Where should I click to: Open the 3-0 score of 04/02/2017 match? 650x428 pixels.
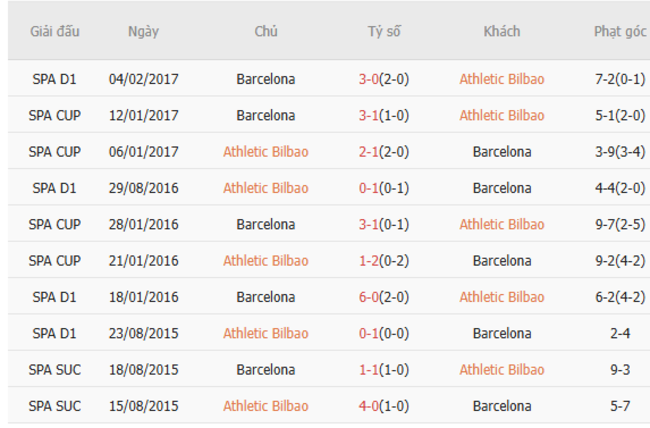click(x=370, y=79)
